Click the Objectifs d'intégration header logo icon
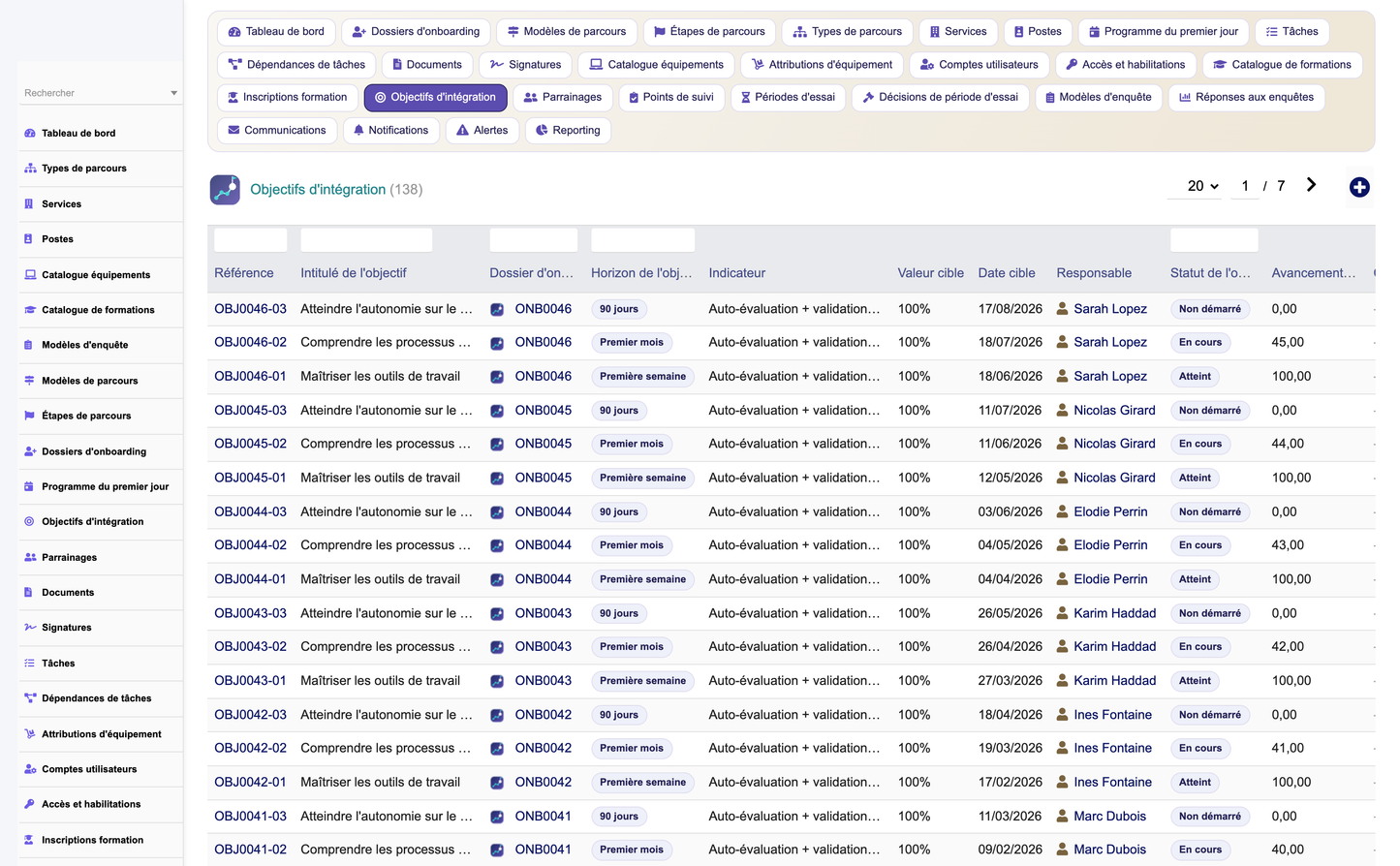The image size is (1400, 866). pos(225,189)
